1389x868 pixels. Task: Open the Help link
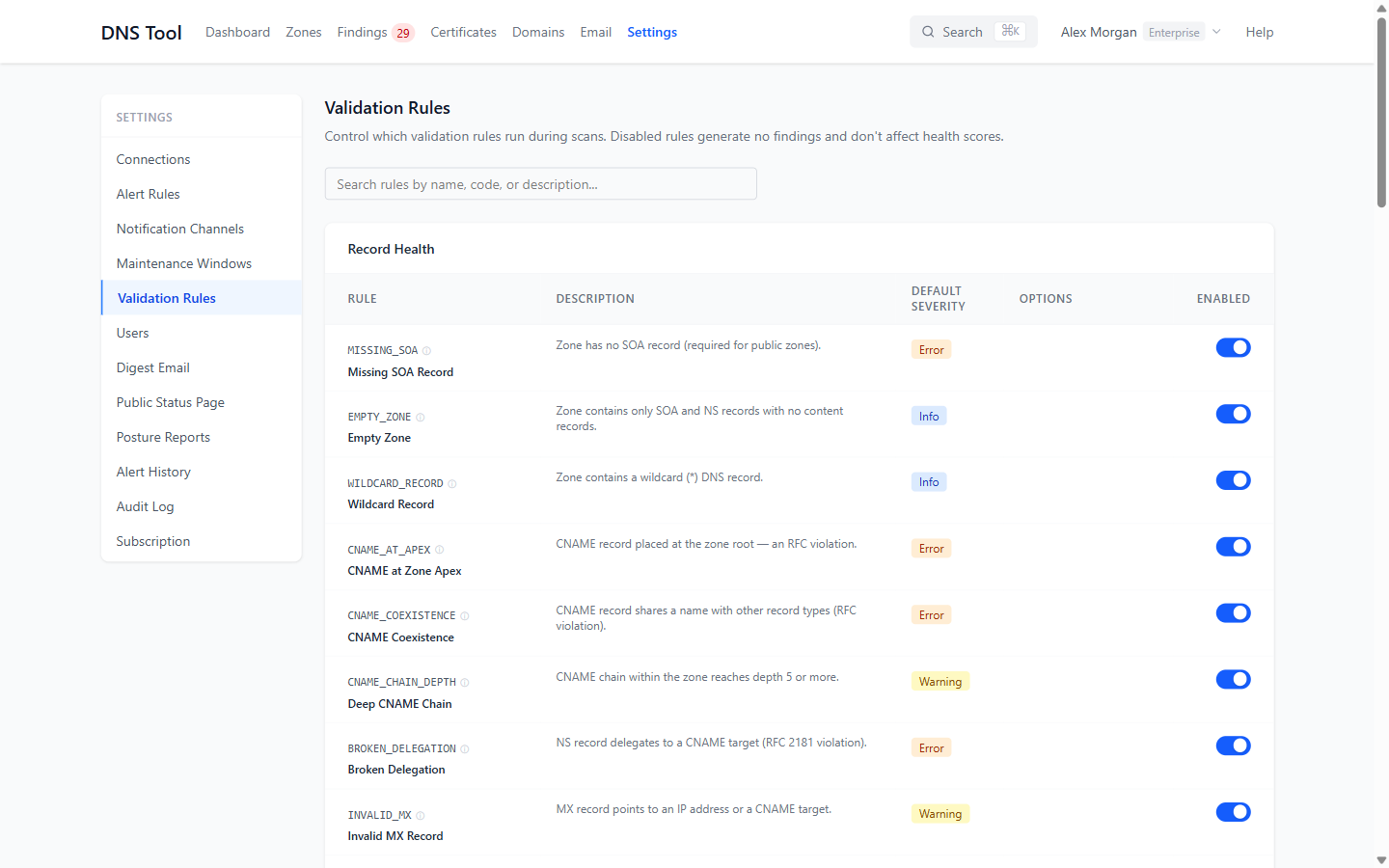[x=1260, y=32]
